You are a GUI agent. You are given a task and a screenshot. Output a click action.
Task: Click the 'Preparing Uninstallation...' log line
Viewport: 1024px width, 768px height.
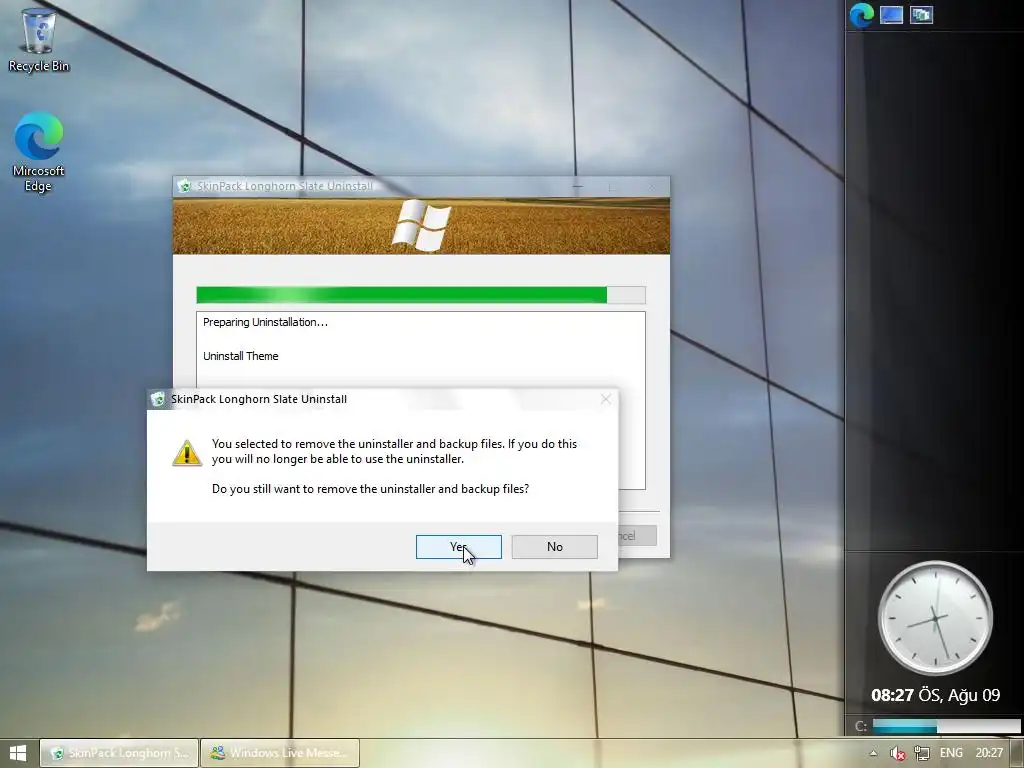pos(265,322)
